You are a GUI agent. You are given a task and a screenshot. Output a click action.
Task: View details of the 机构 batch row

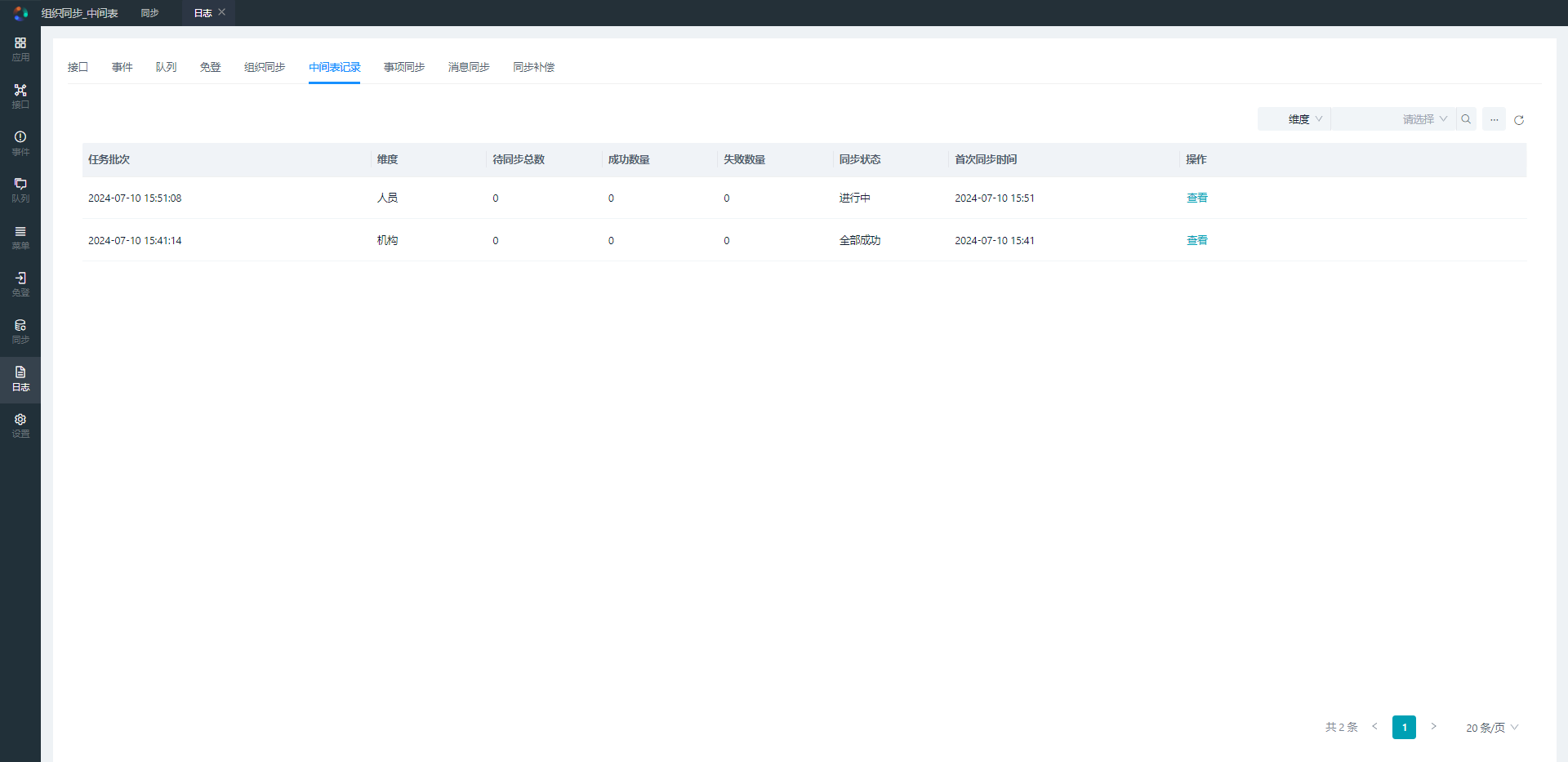coord(1196,240)
